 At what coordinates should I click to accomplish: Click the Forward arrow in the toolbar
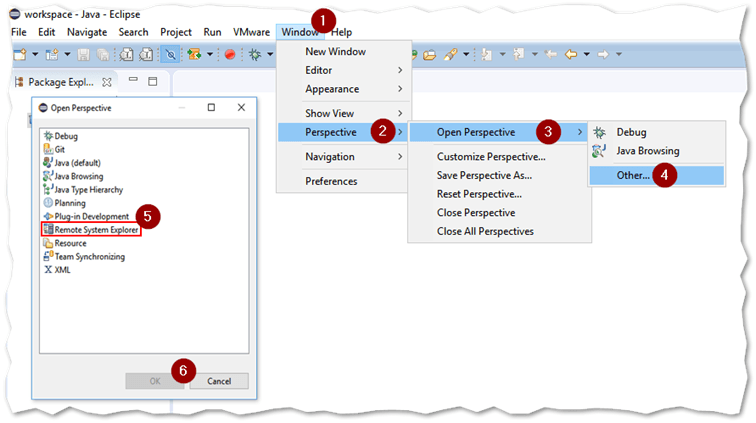coord(603,55)
